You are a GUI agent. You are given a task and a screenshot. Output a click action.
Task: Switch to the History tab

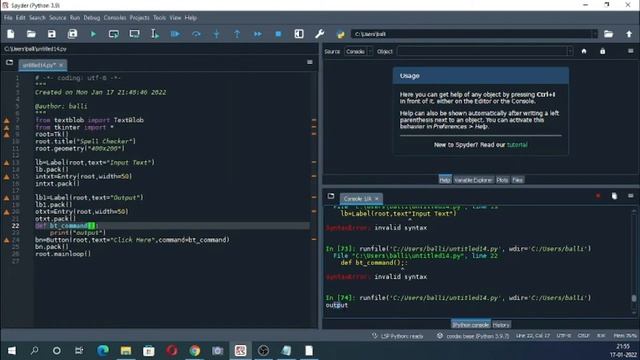[501, 325]
